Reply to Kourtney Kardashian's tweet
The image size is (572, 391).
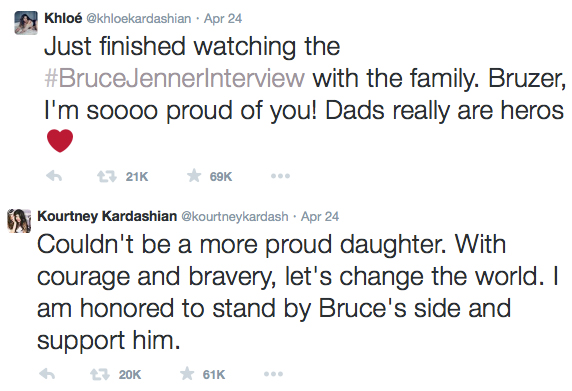[47, 374]
